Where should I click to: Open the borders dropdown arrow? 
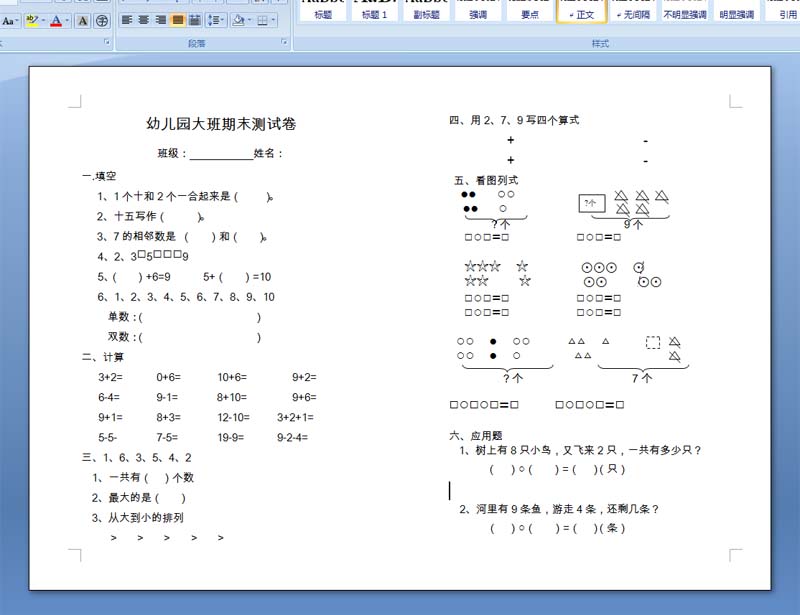[x=273, y=20]
